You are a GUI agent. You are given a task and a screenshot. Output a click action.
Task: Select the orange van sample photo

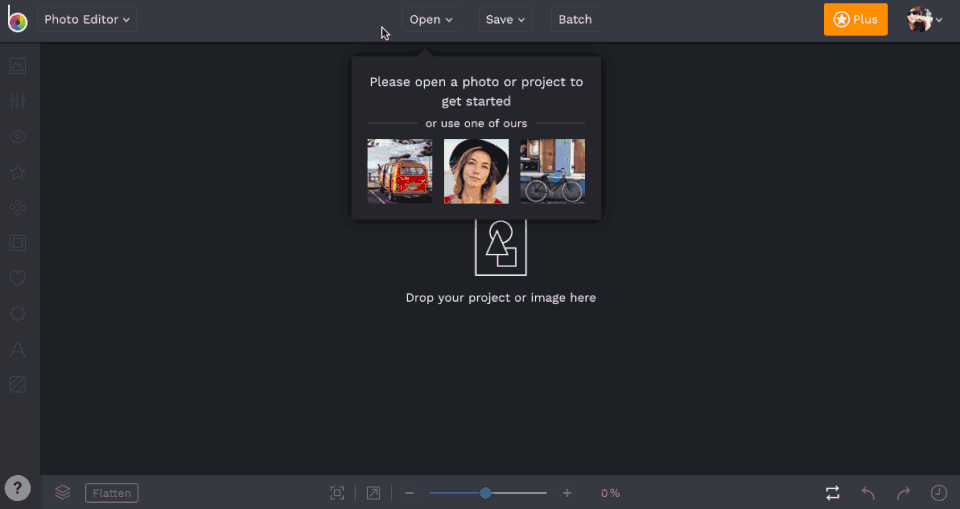(x=400, y=171)
